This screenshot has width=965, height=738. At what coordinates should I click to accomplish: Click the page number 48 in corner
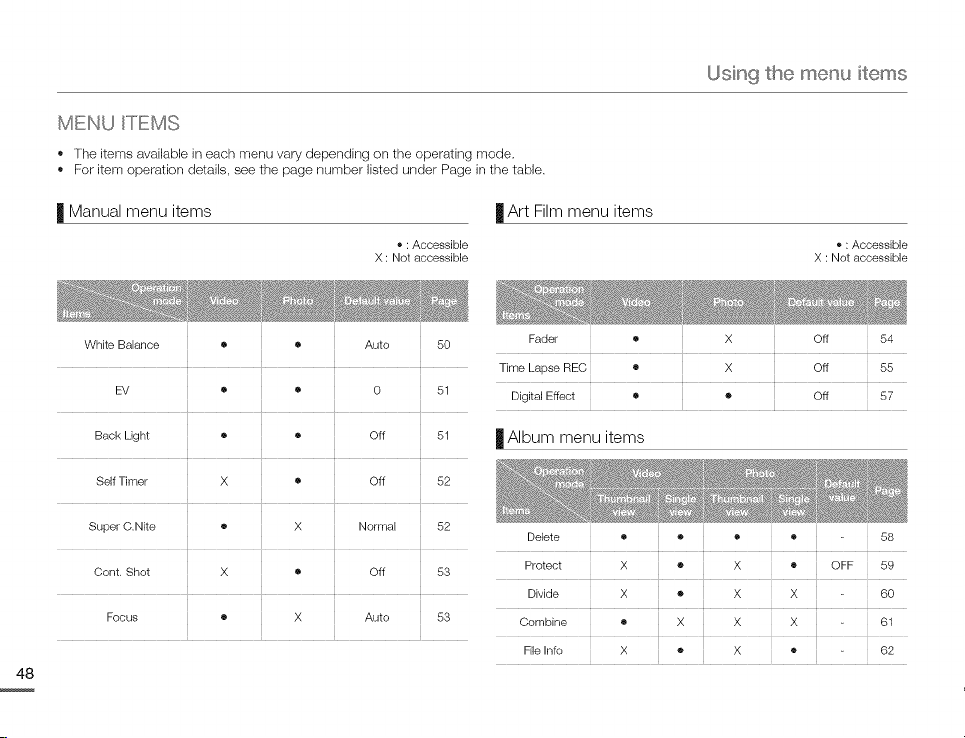click(x=25, y=673)
